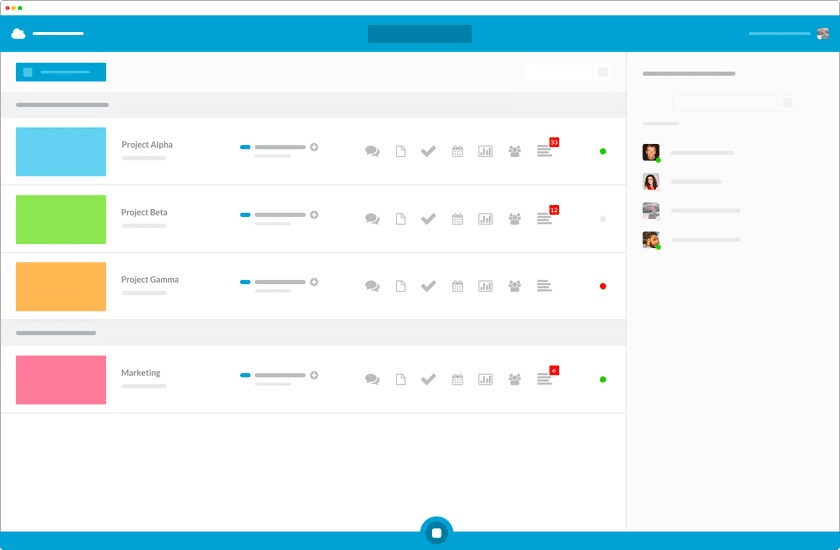
Task: Open the Marketing activity feed with 6 badge
Action: coord(545,379)
